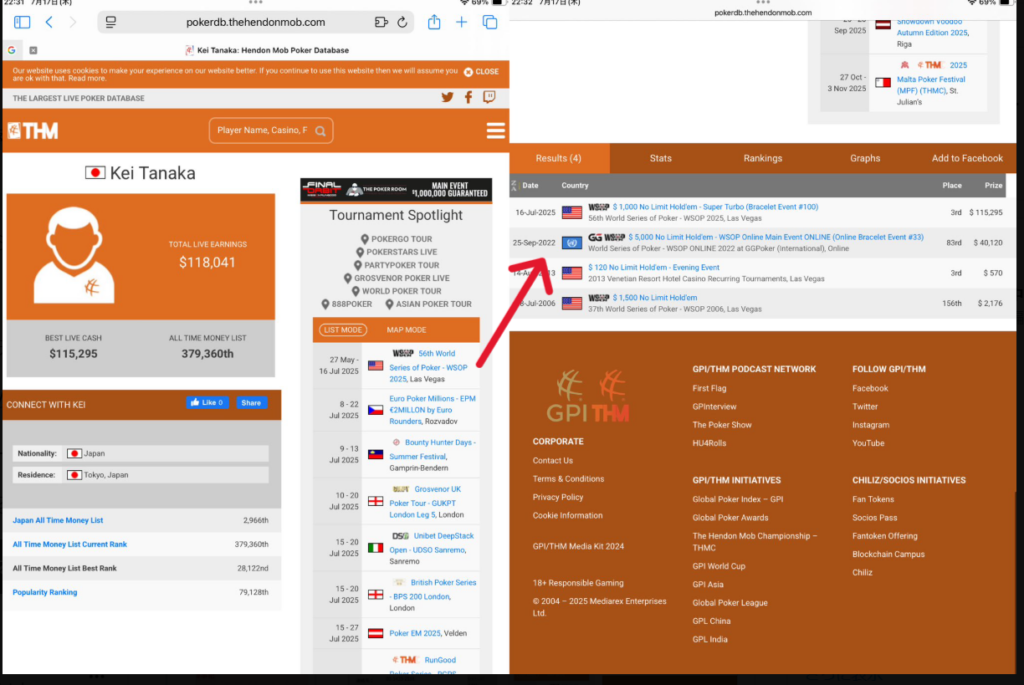1024x685 pixels.
Task: Reload the page with the refresh icon
Action: point(402,22)
